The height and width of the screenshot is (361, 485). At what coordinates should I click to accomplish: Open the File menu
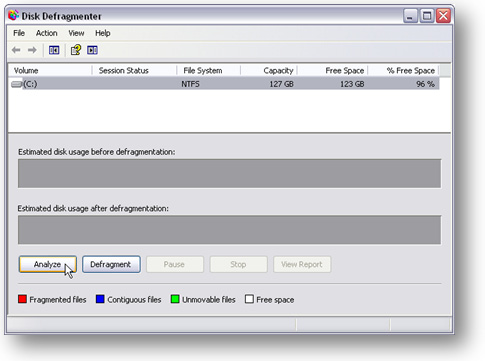19,33
